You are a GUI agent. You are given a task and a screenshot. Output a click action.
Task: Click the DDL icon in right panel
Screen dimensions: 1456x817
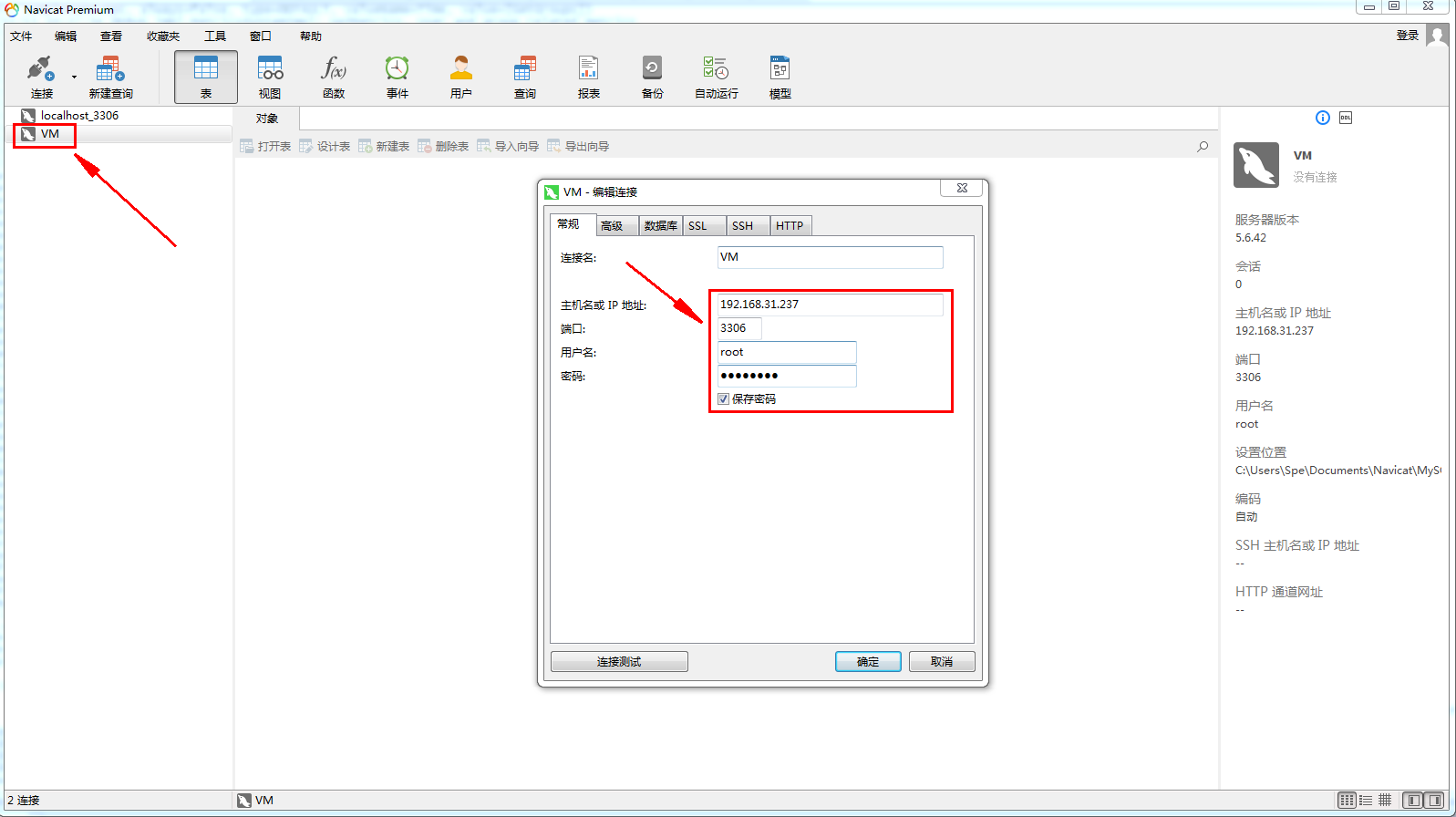[x=1346, y=118]
